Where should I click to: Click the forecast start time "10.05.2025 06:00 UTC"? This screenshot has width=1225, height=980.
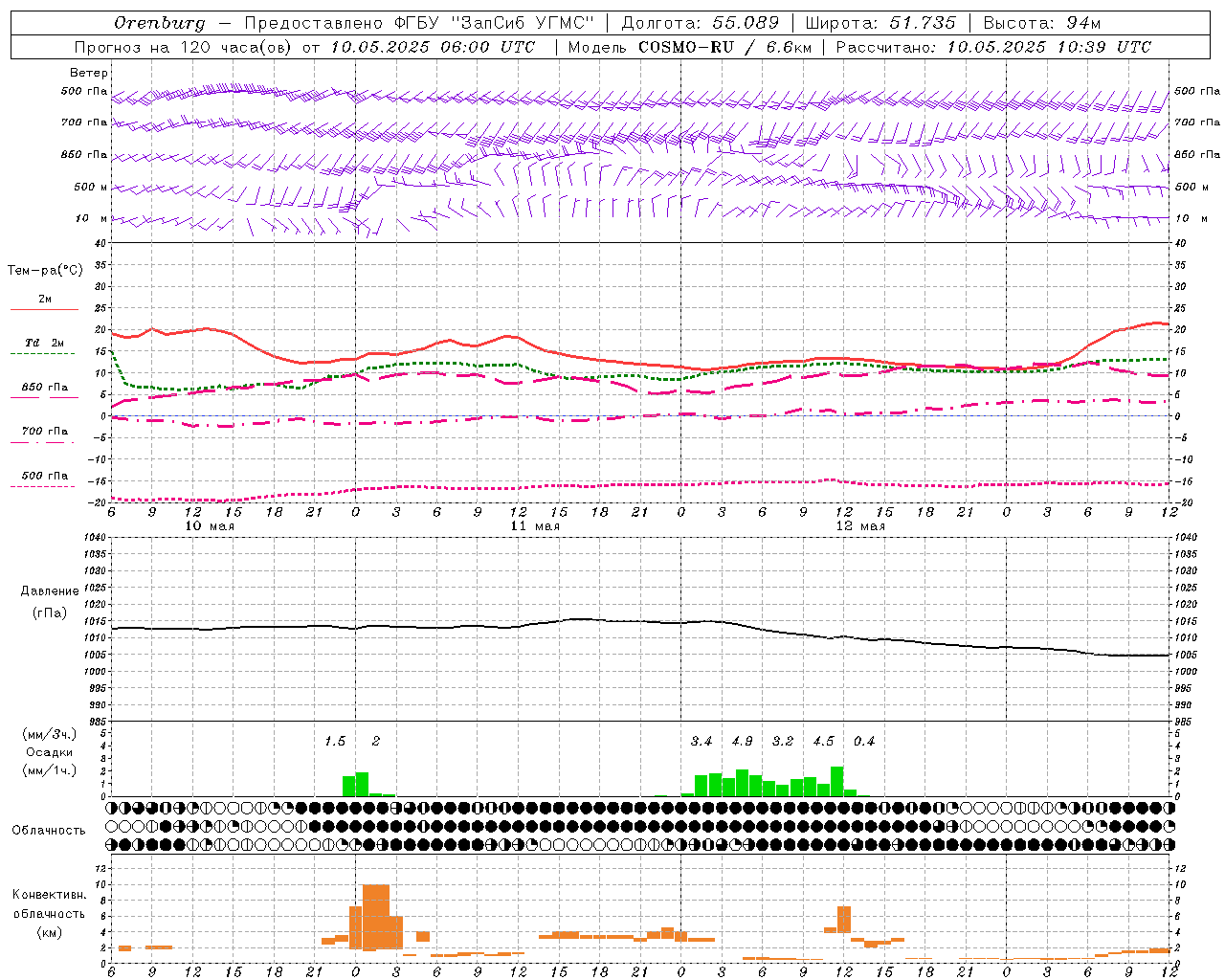pyautogui.click(x=434, y=47)
